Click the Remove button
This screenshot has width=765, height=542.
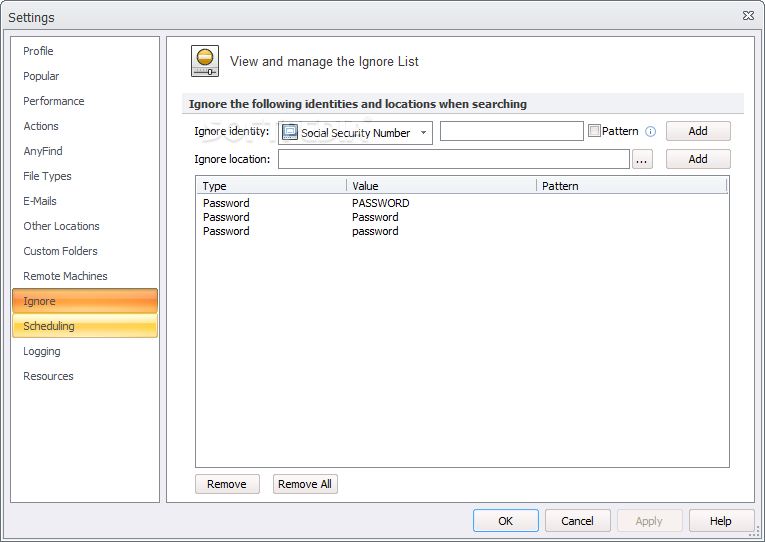[x=227, y=484]
